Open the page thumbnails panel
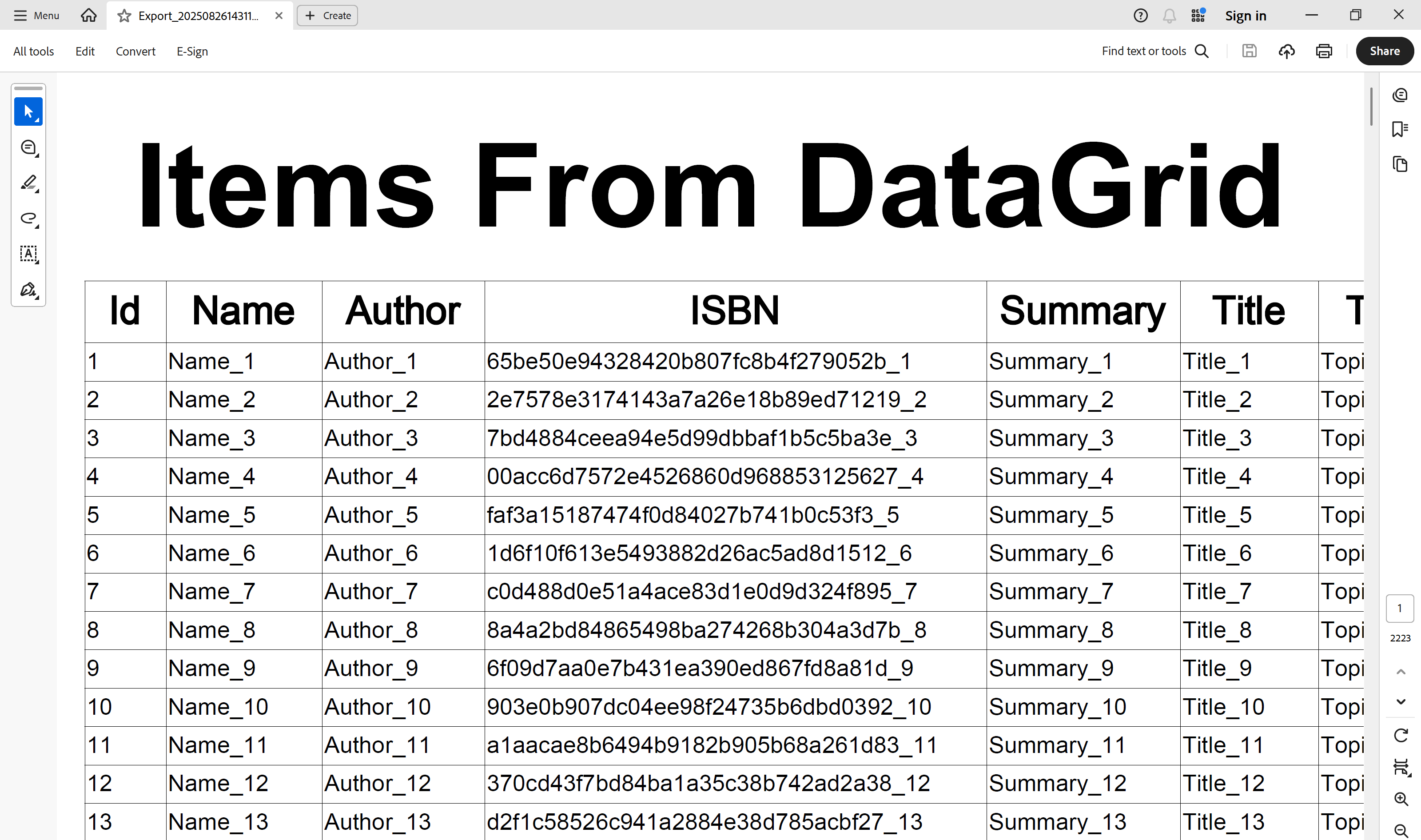This screenshot has width=1421, height=840. [1400, 163]
